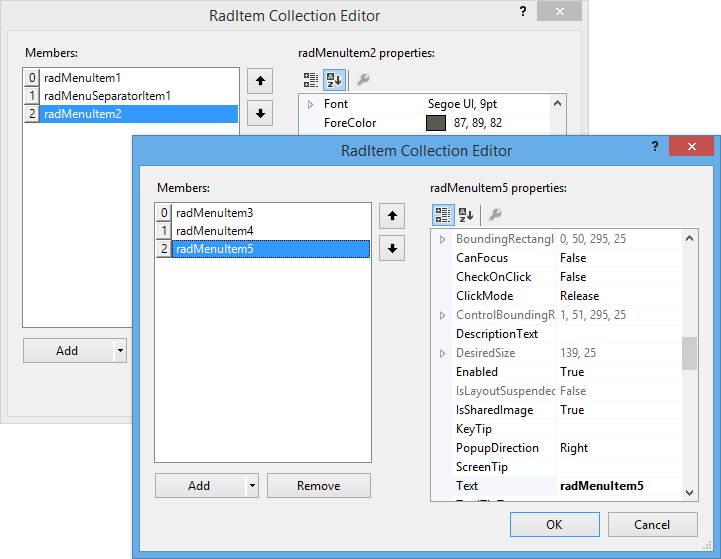Click scroll down arrow in front property grid
Image resolution: width=721 pixels, height=559 pixels.
click(x=689, y=492)
